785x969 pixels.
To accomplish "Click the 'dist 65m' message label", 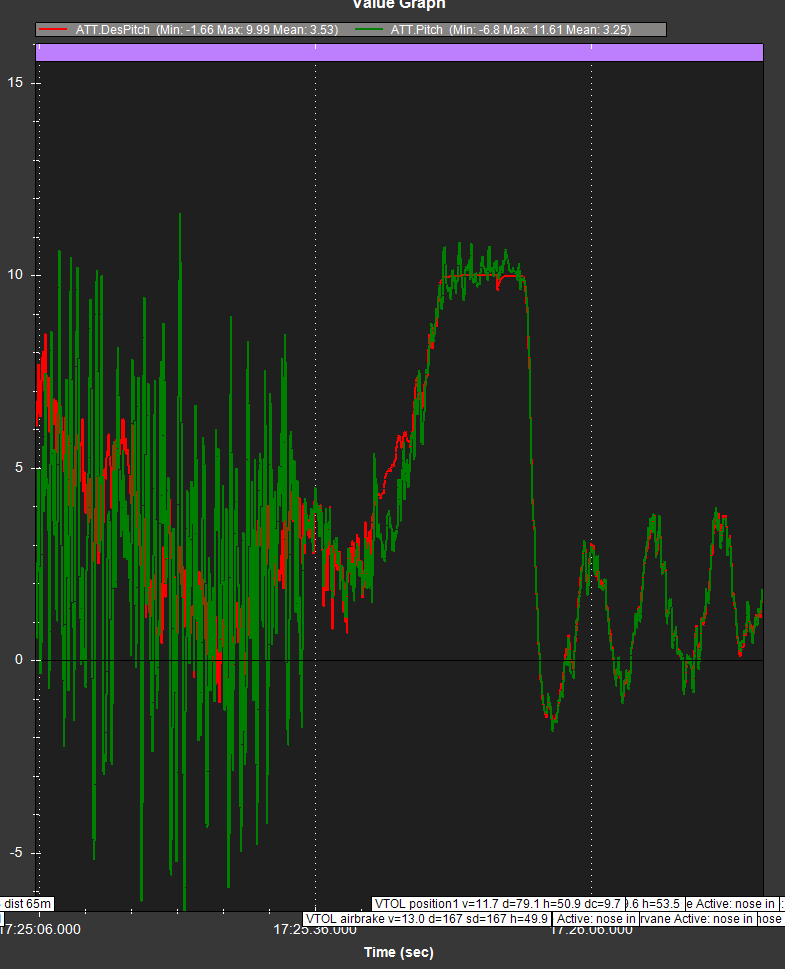I will point(27,904).
